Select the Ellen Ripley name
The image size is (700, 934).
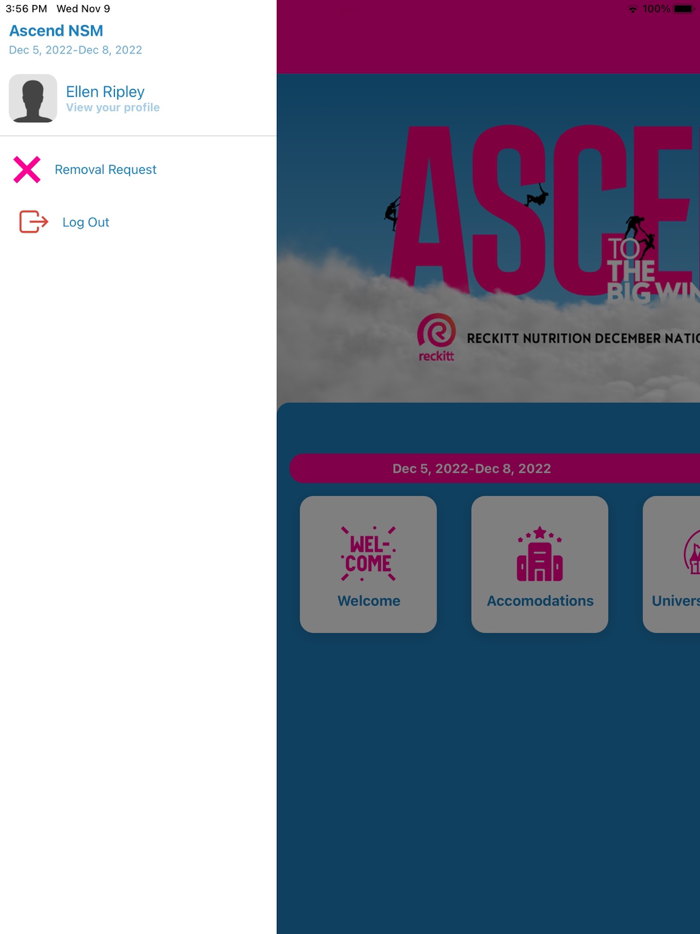click(105, 91)
